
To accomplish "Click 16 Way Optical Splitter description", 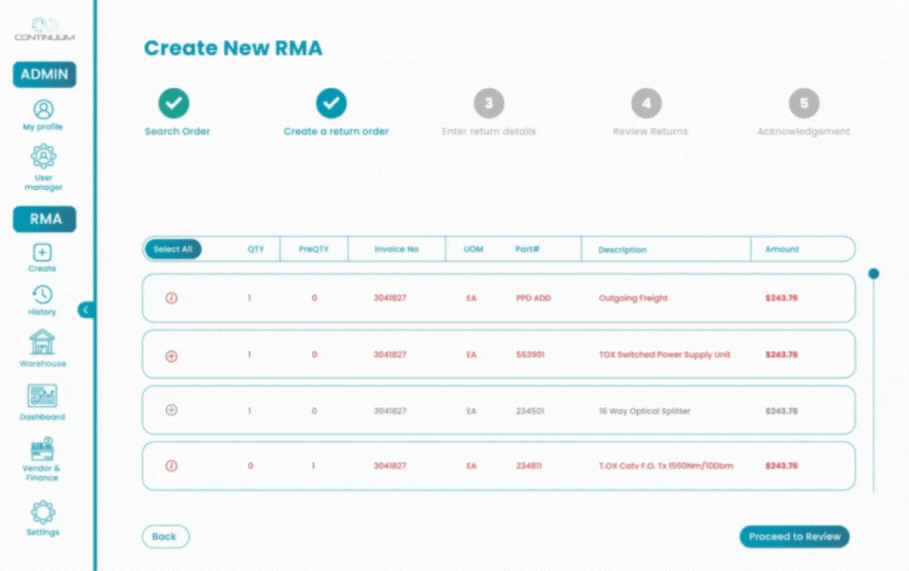I will (644, 411).
